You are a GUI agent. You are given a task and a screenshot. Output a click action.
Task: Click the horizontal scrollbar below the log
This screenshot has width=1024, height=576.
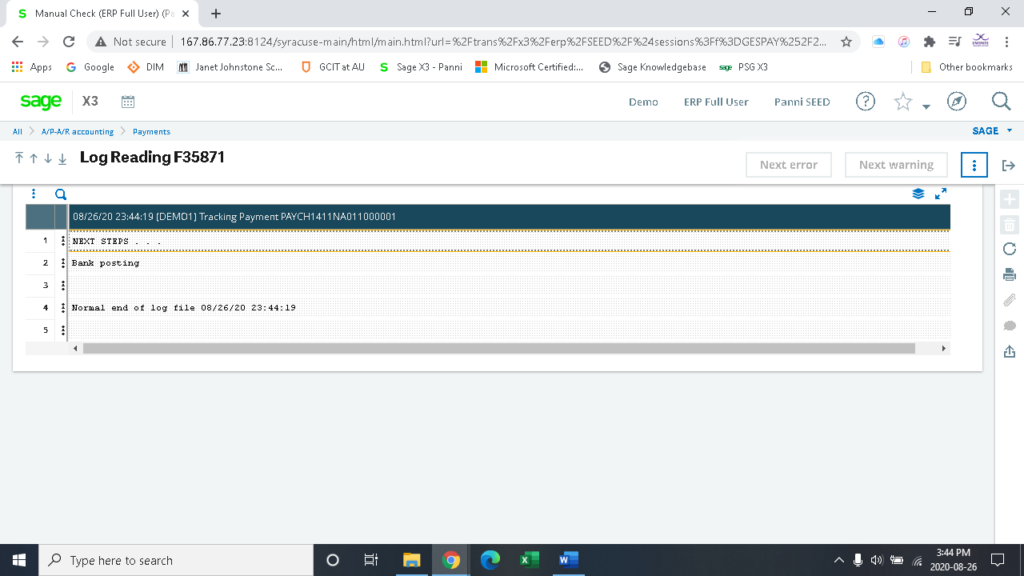pyautogui.click(x=500, y=349)
